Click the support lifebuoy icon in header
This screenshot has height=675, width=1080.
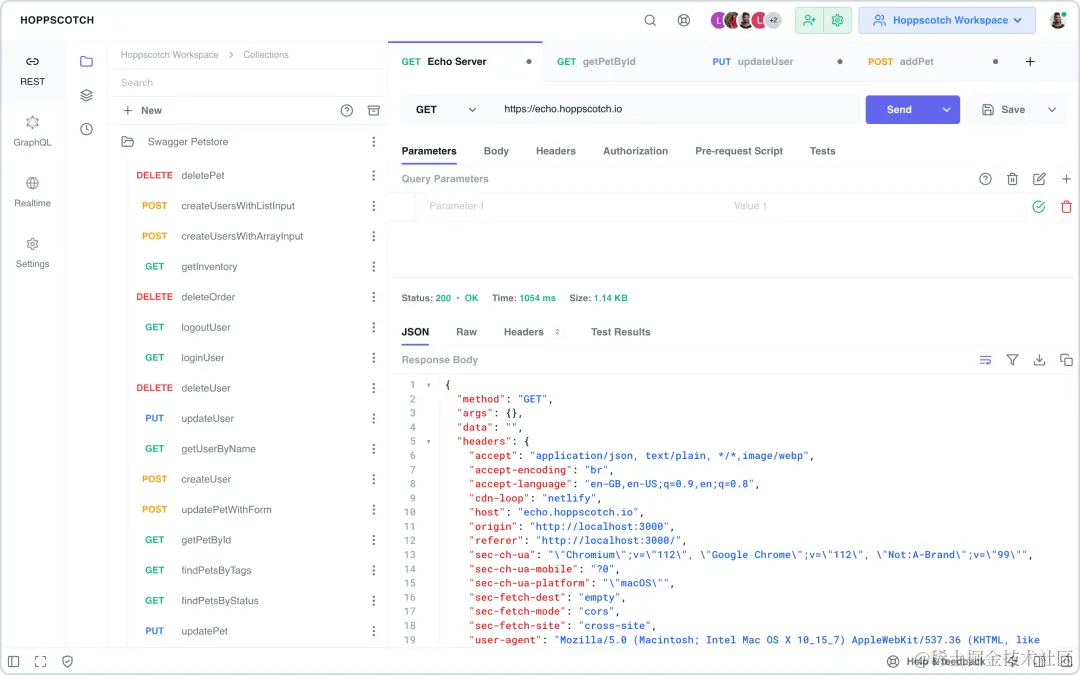(683, 20)
